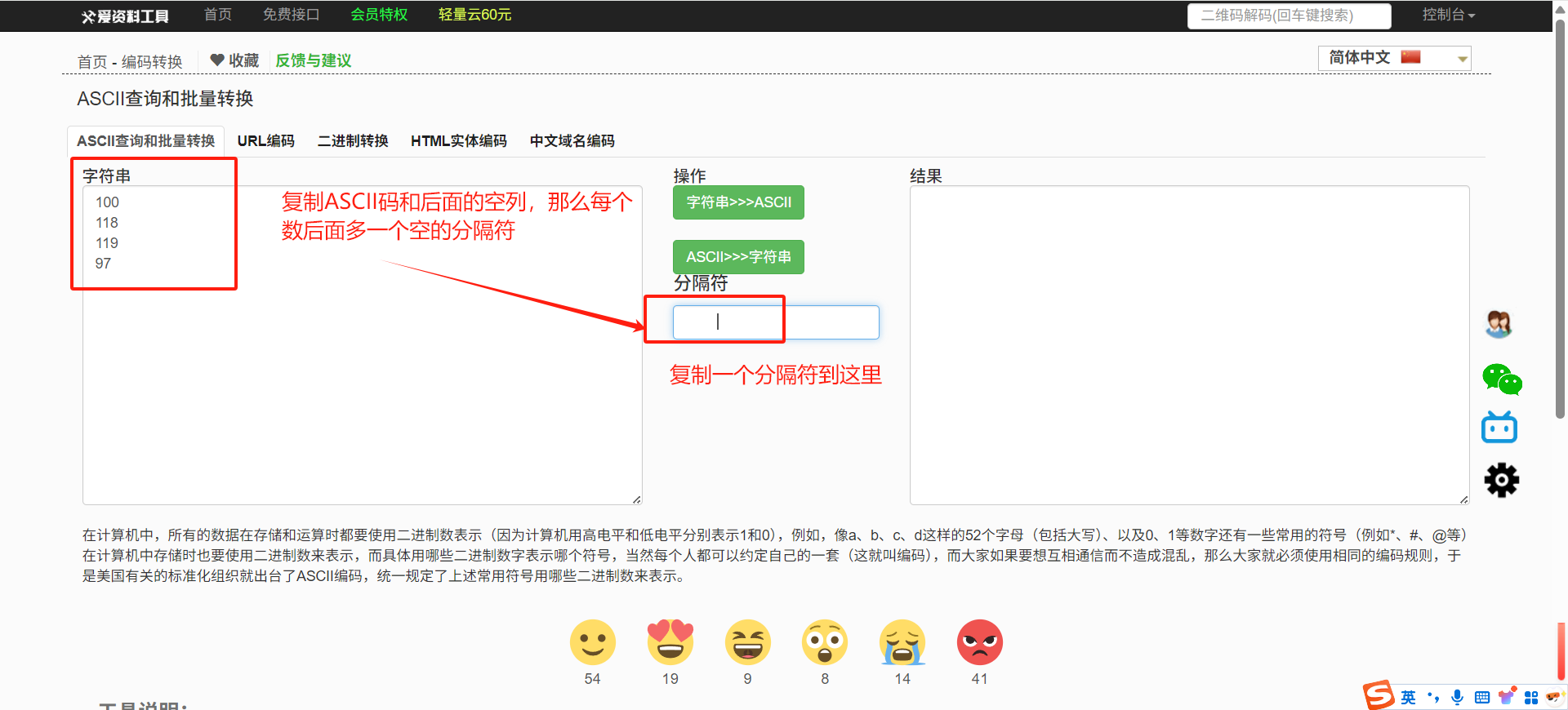React with the shocked face emoji

click(x=825, y=642)
